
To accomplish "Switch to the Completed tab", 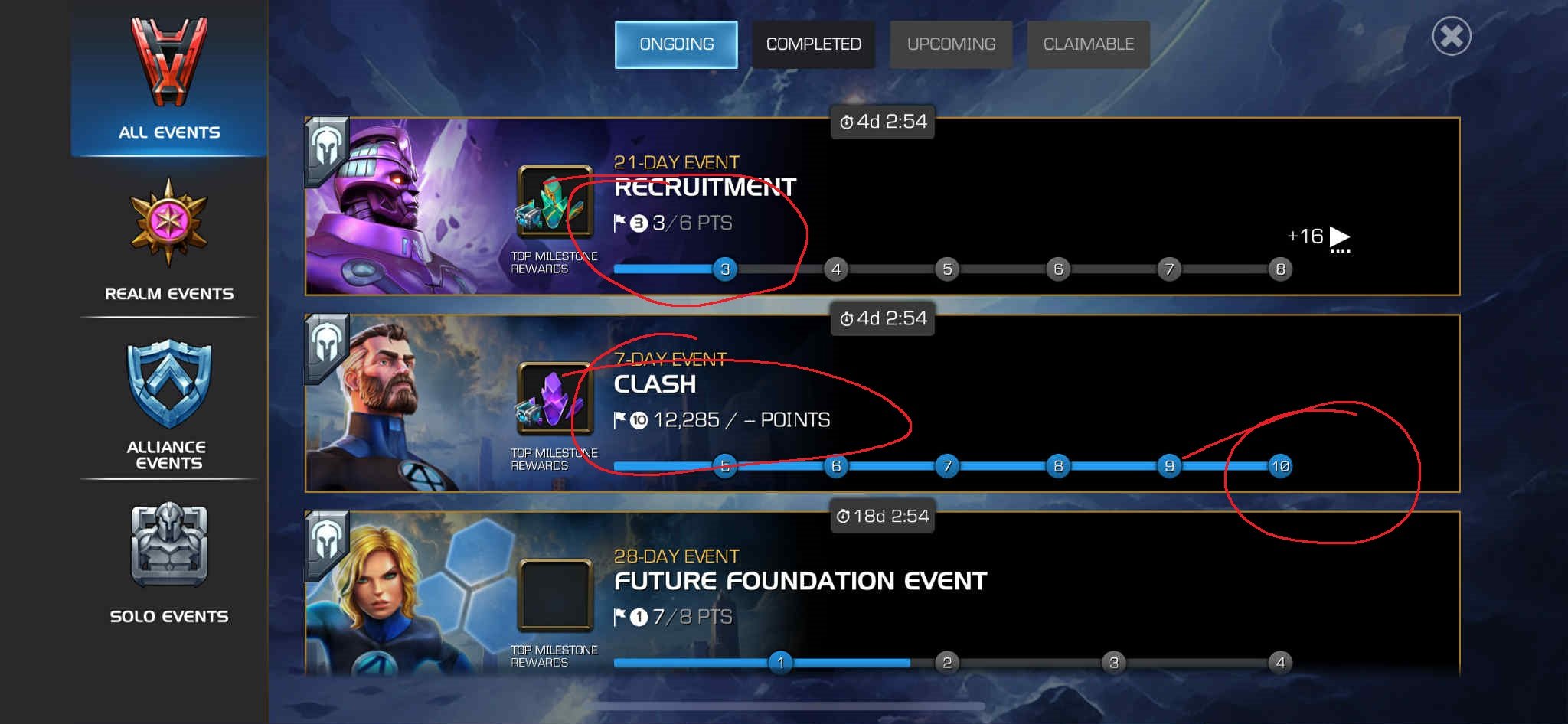I will pyautogui.click(x=813, y=44).
